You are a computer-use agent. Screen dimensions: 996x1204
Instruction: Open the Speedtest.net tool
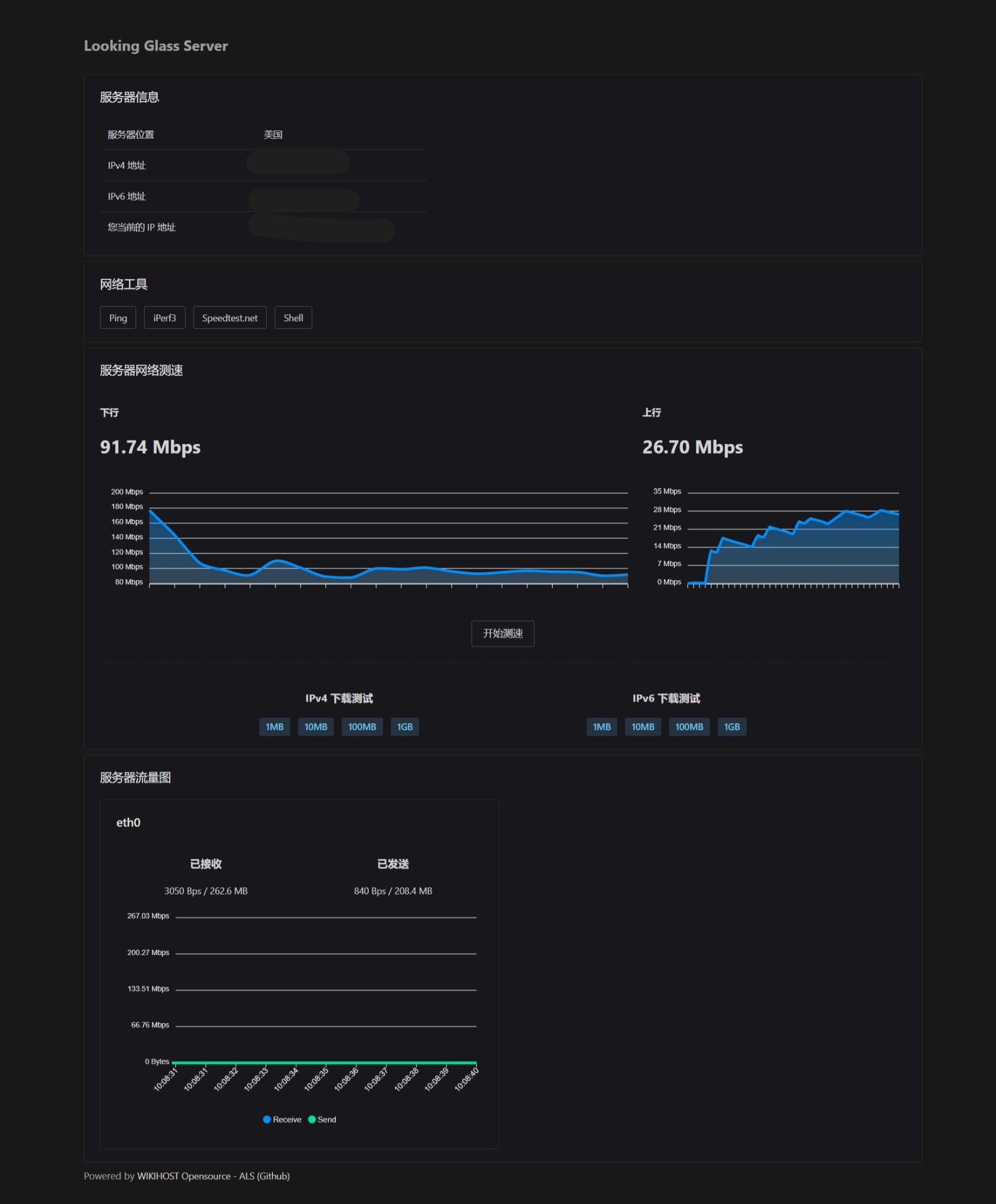[230, 318]
